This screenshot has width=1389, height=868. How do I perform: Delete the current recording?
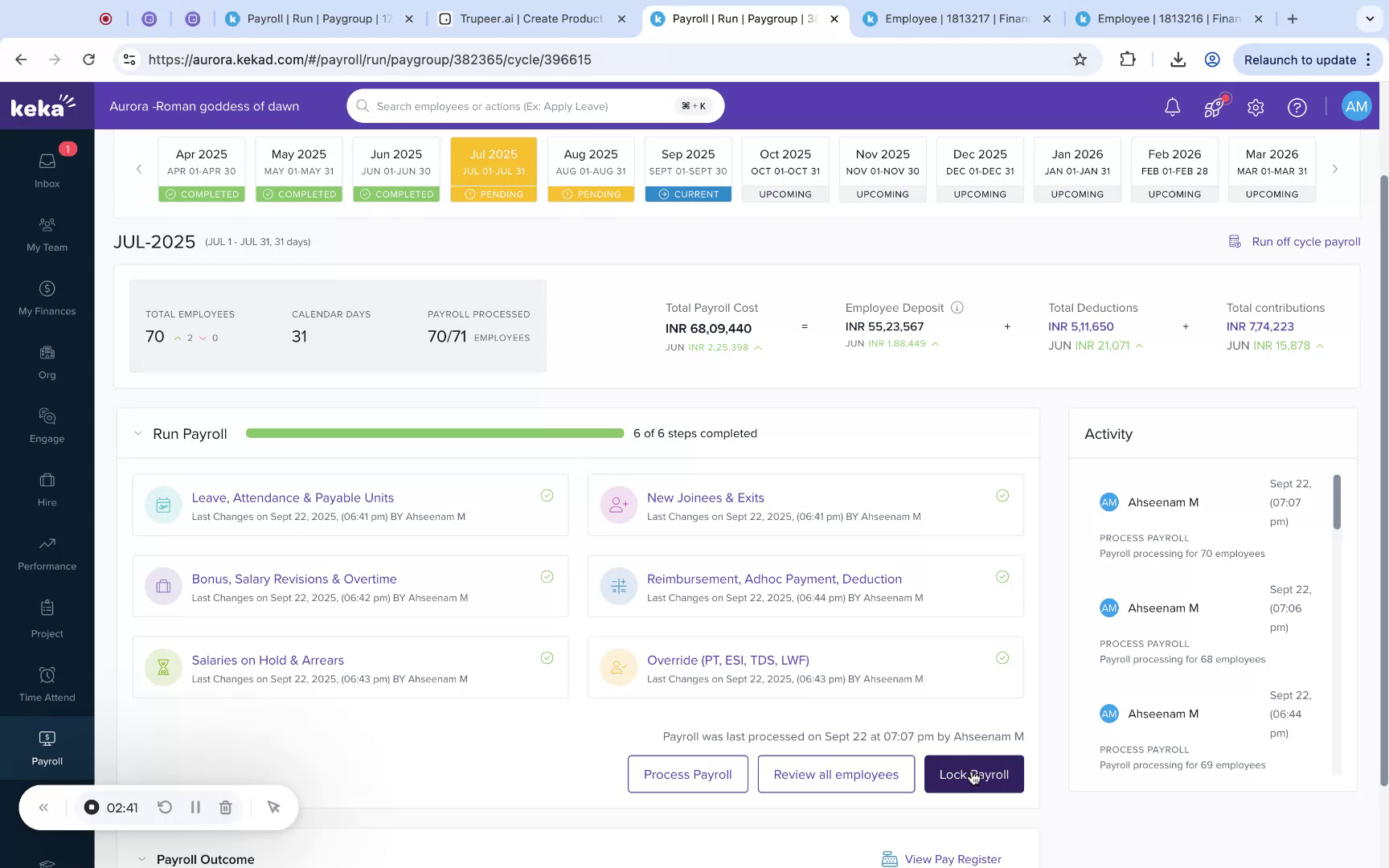(x=225, y=807)
